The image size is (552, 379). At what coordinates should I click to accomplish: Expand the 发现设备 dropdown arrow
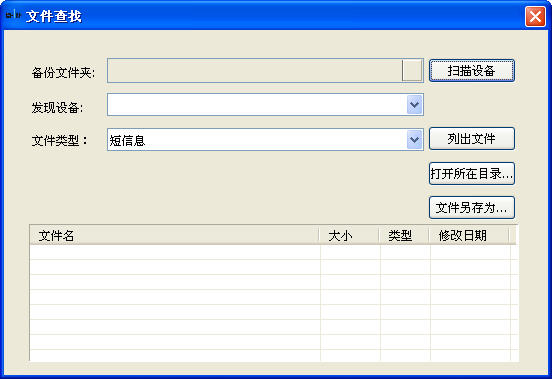click(414, 105)
